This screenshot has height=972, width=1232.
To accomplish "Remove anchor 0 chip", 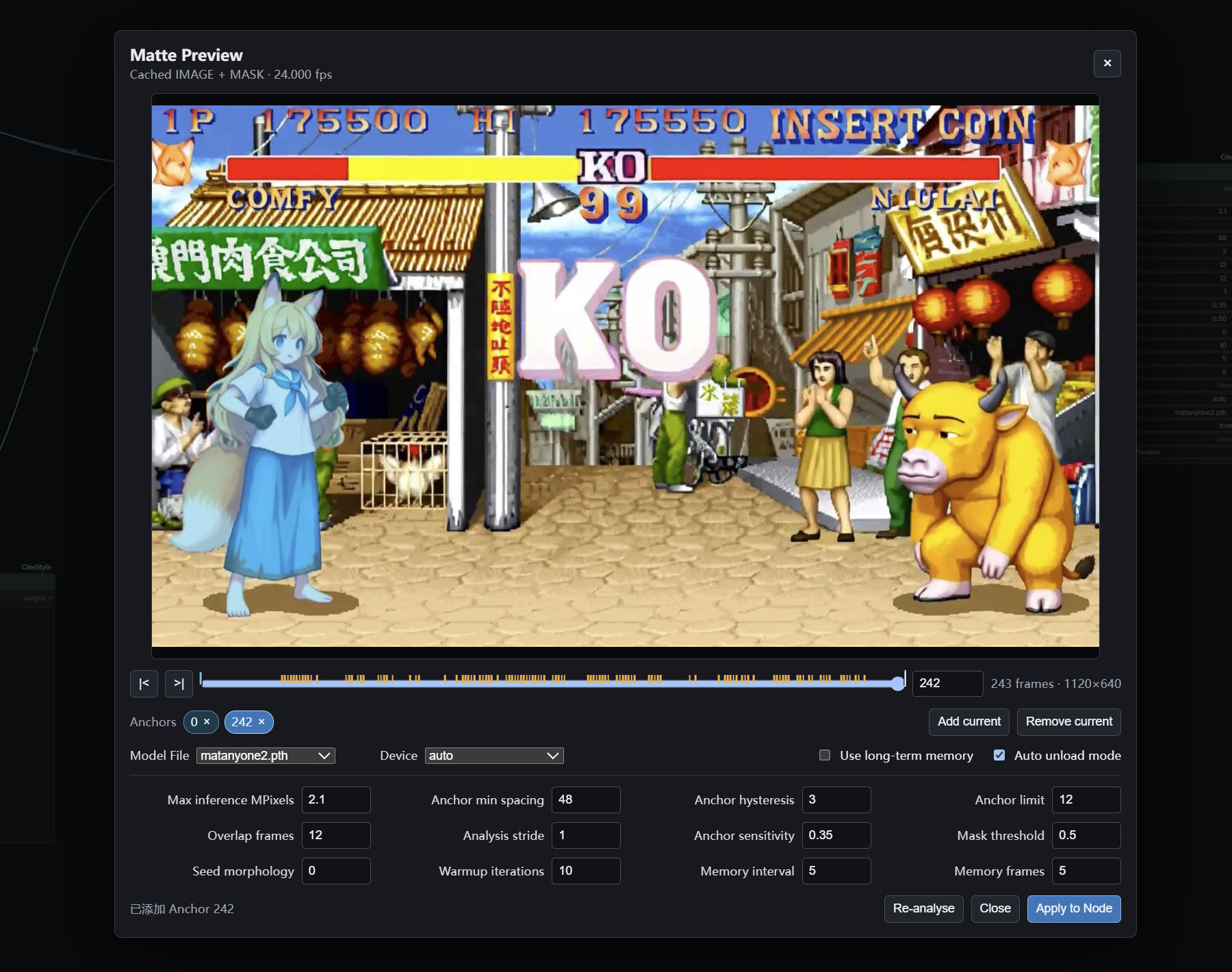I will tap(207, 721).
